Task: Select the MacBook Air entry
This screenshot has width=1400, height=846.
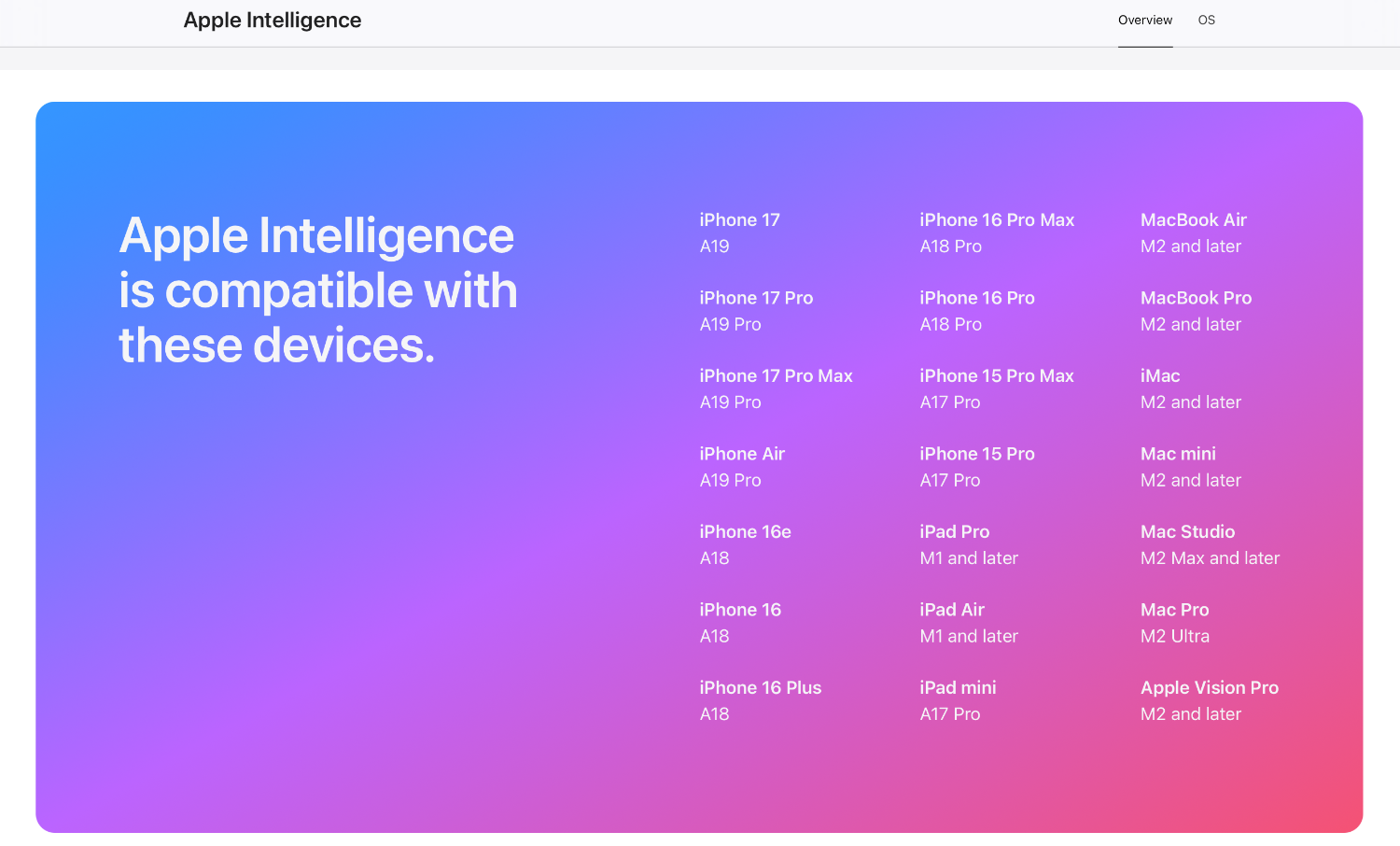Action: (1193, 220)
